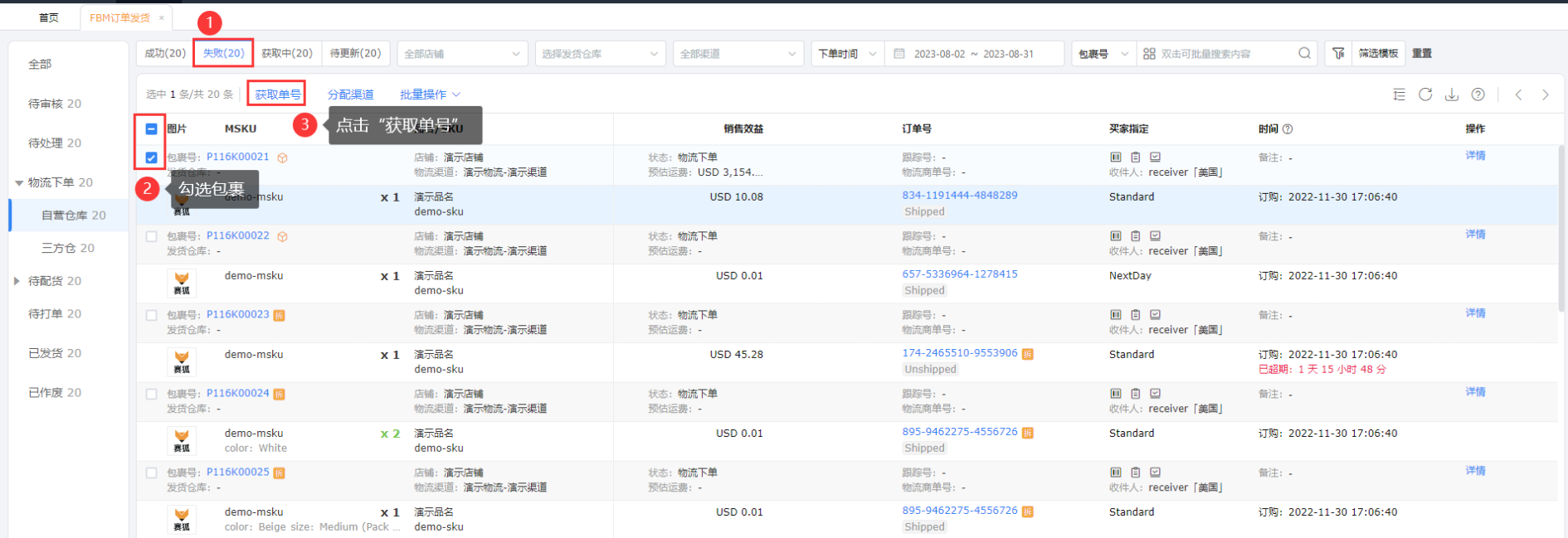Click the 2023-08-02 ~ 2023-08-31 date range field
Viewport: 1568px width, 538px height.
(974, 53)
